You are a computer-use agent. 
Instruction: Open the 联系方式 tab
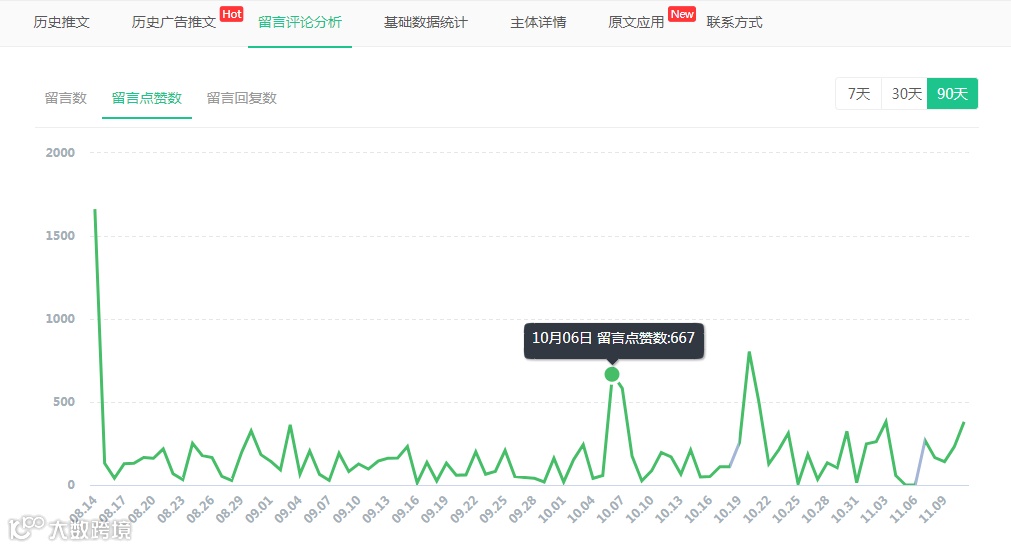[x=734, y=23]
